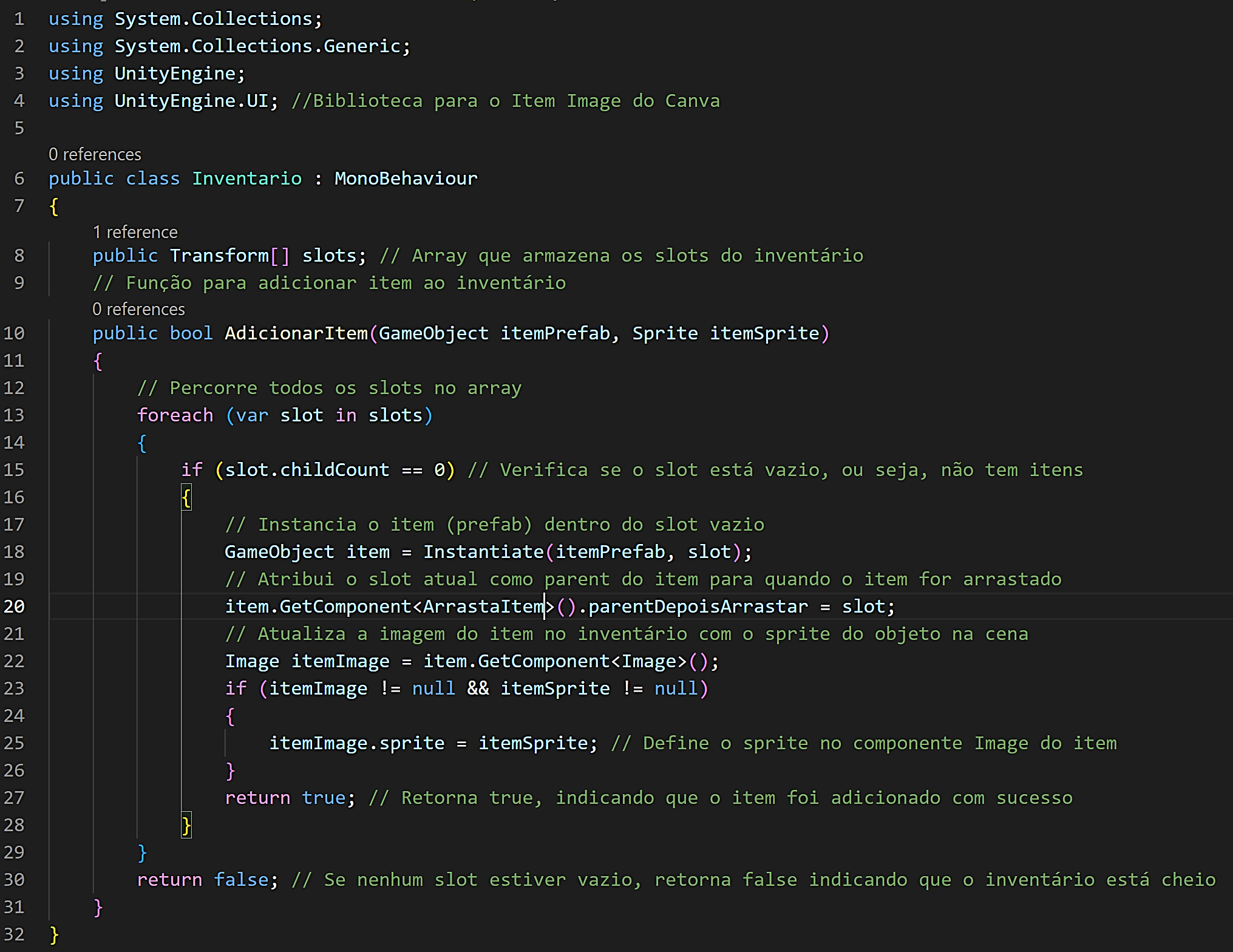The height and width of the screenshot is (952, 1233).
Task: Click the UnityEngine.UI using directive
Action: click(191, 101)
